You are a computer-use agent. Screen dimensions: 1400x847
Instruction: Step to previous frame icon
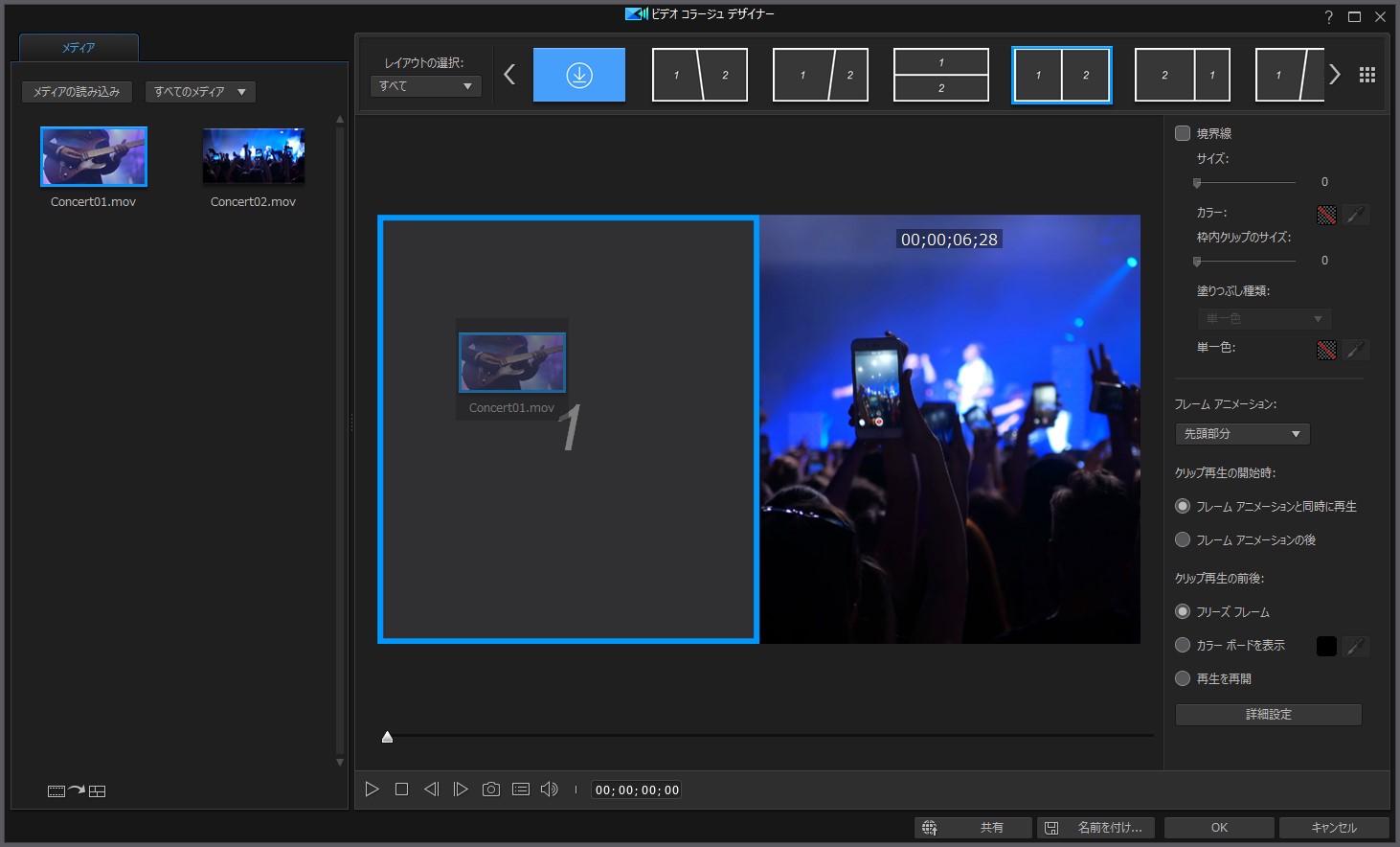[431, 790]
